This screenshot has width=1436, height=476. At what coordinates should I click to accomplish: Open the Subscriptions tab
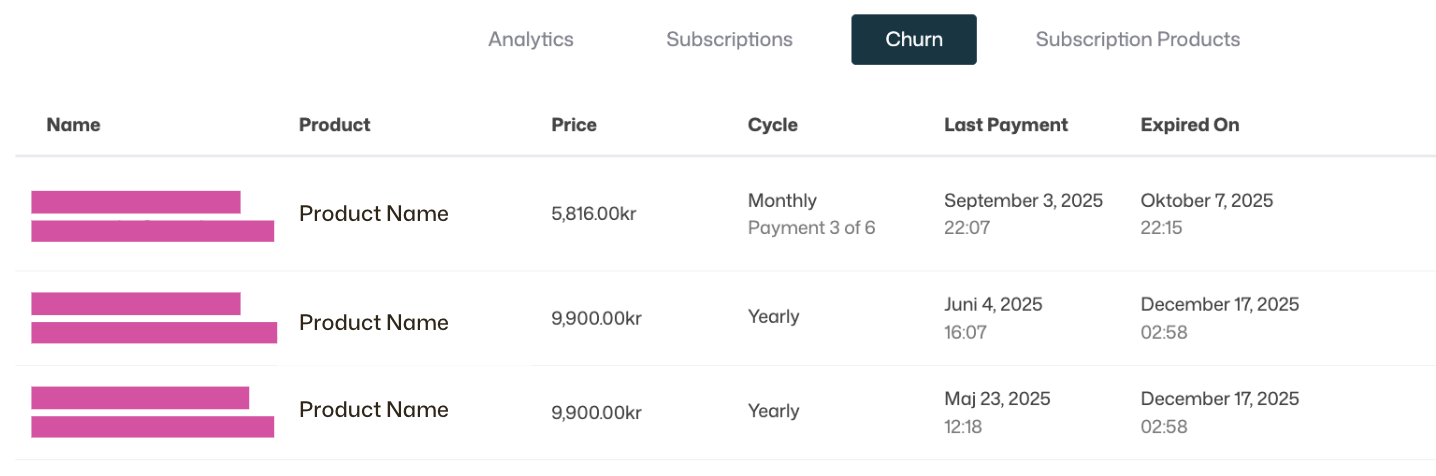tap(729, 40)
